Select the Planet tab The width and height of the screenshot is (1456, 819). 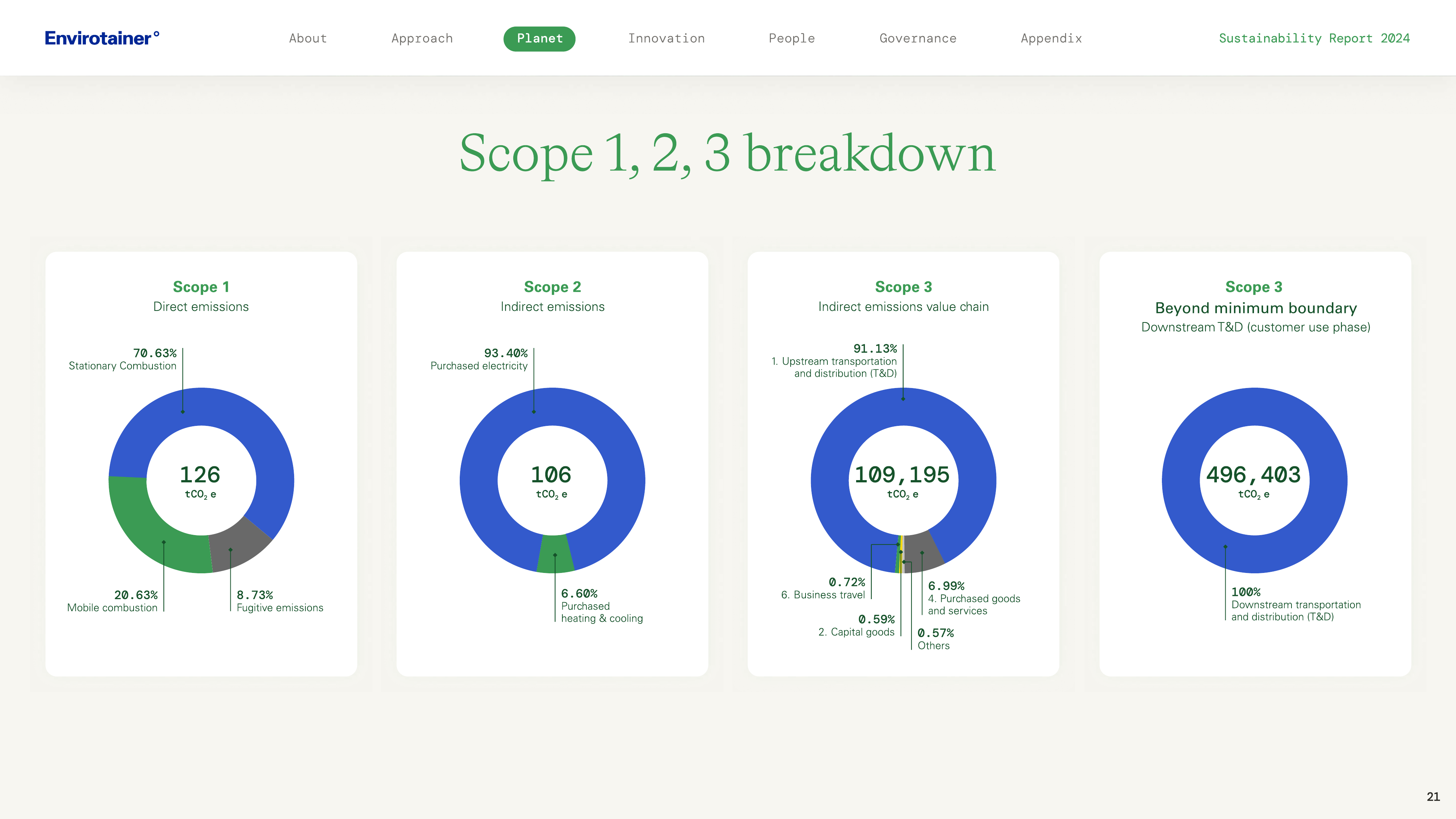539,39
